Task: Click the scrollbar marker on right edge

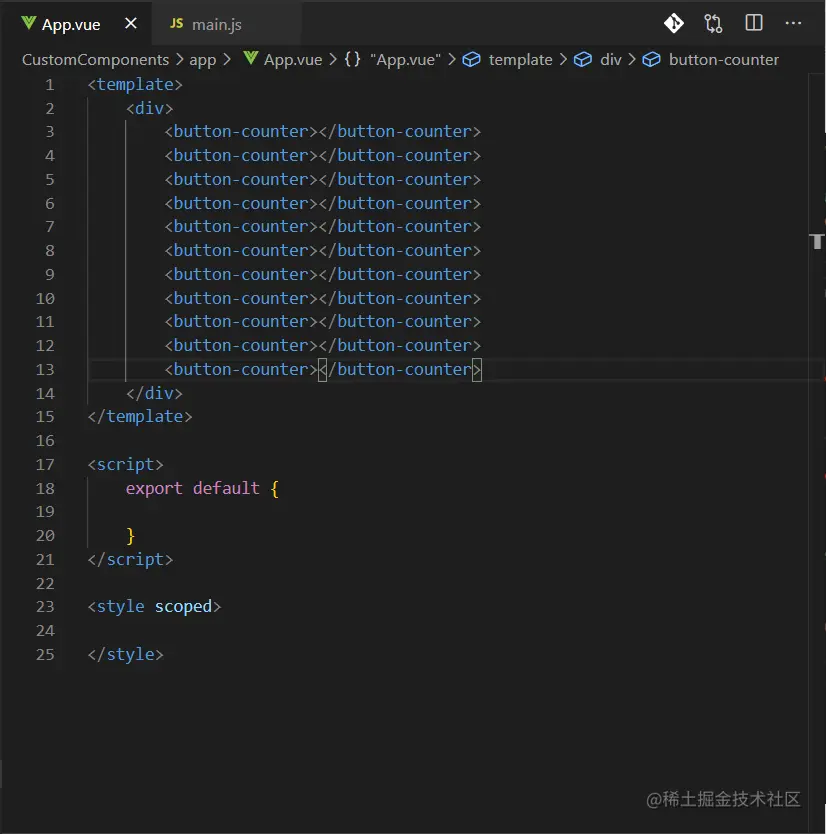Action: pyautogui.click(x=817, y=241)
